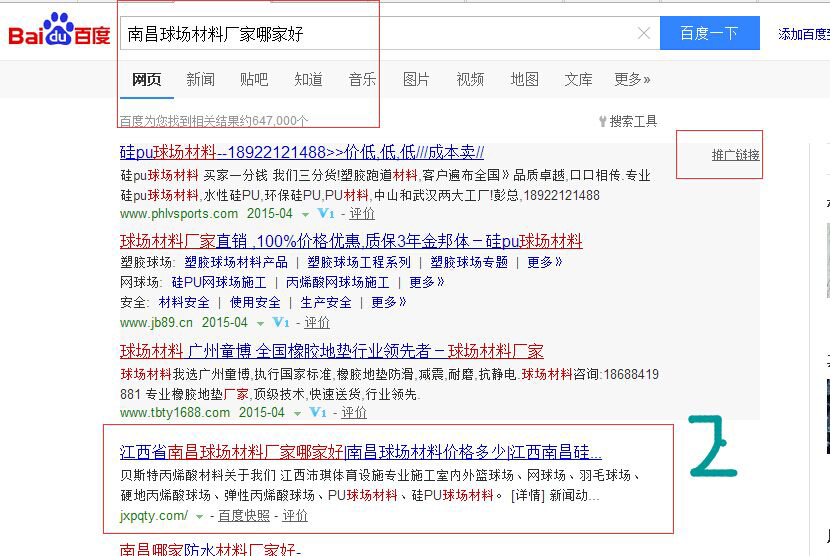Open 塑胶球场专题 sublink
Screen dimensions: 830x556
click(469, 262)
